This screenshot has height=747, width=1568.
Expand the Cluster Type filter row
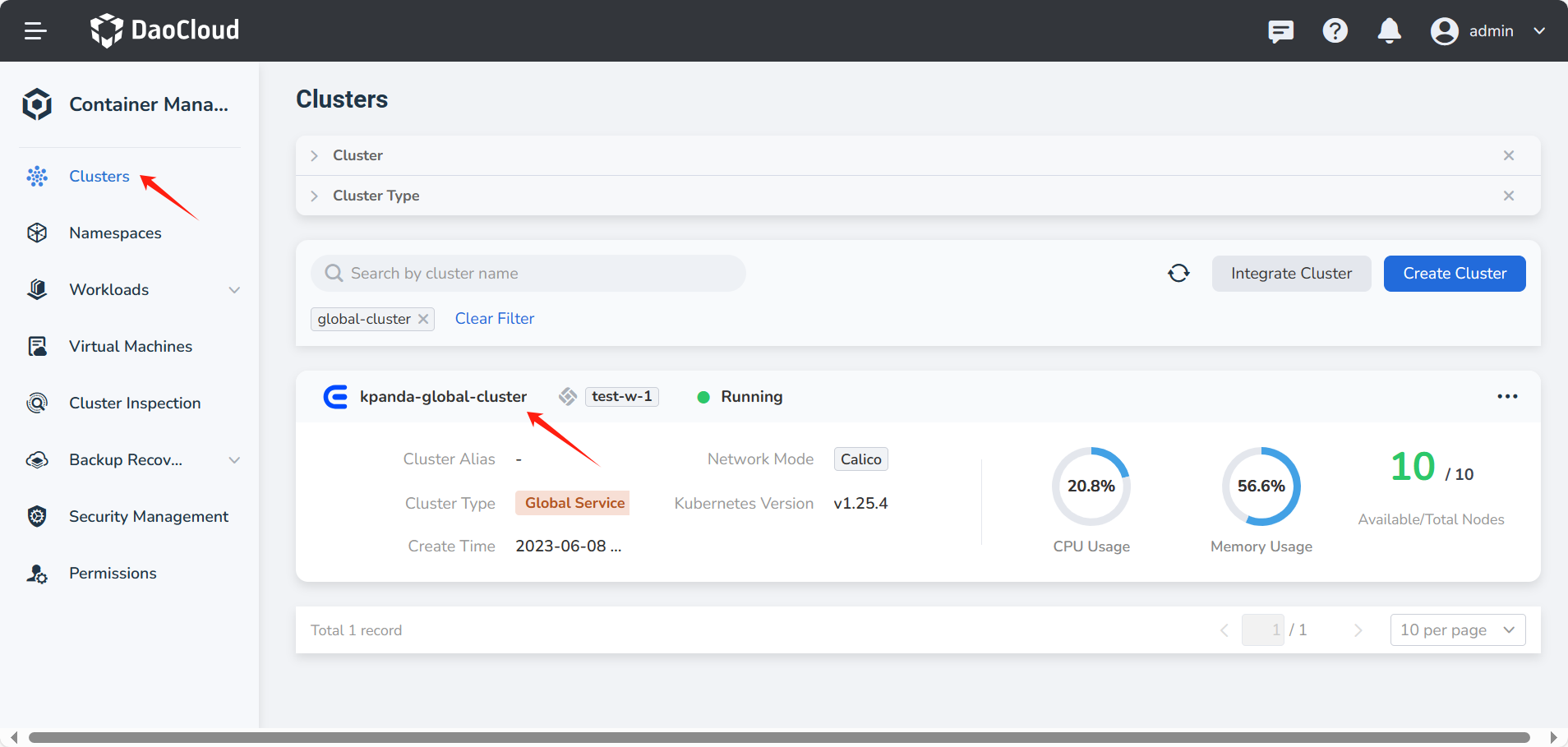314,196
